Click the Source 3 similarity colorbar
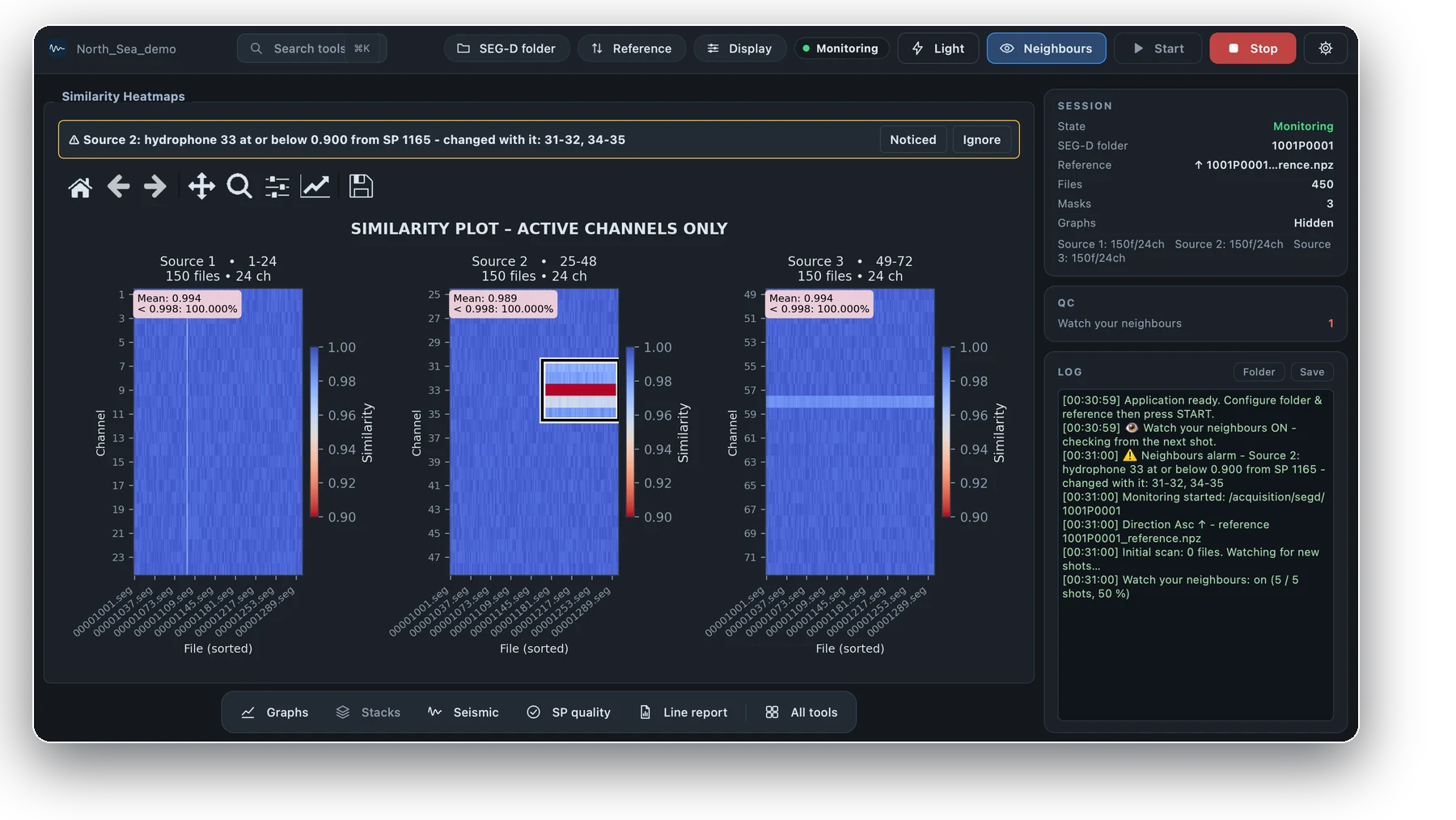 tap(946, 432)
